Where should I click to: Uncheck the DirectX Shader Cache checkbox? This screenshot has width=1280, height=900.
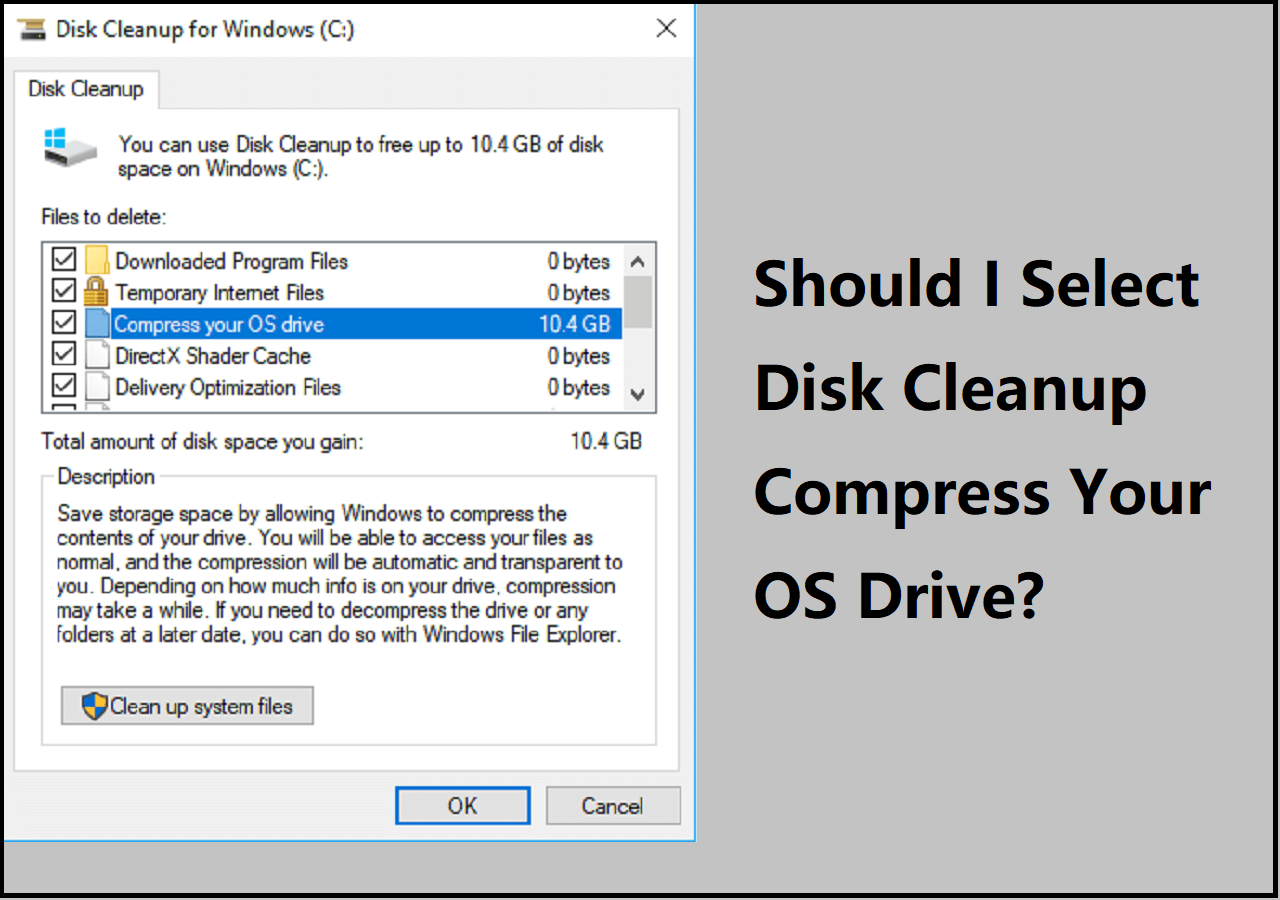tap(64, 354)
